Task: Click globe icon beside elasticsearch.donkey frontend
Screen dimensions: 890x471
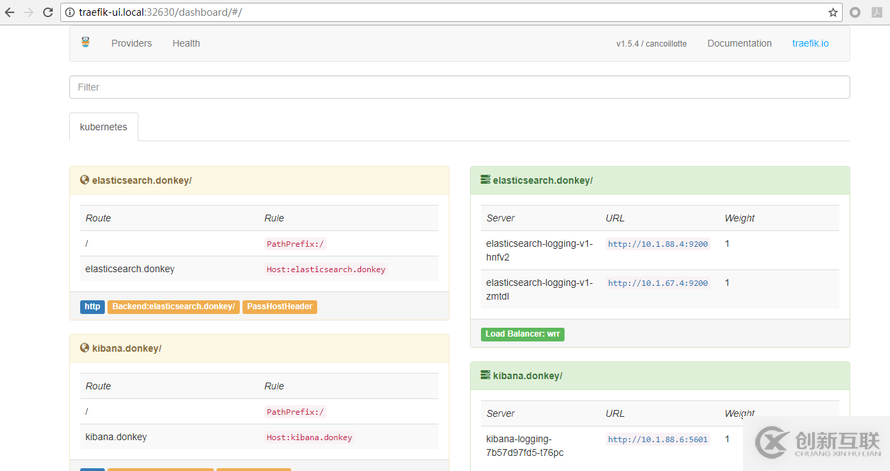Action: [x=85, y=180]
